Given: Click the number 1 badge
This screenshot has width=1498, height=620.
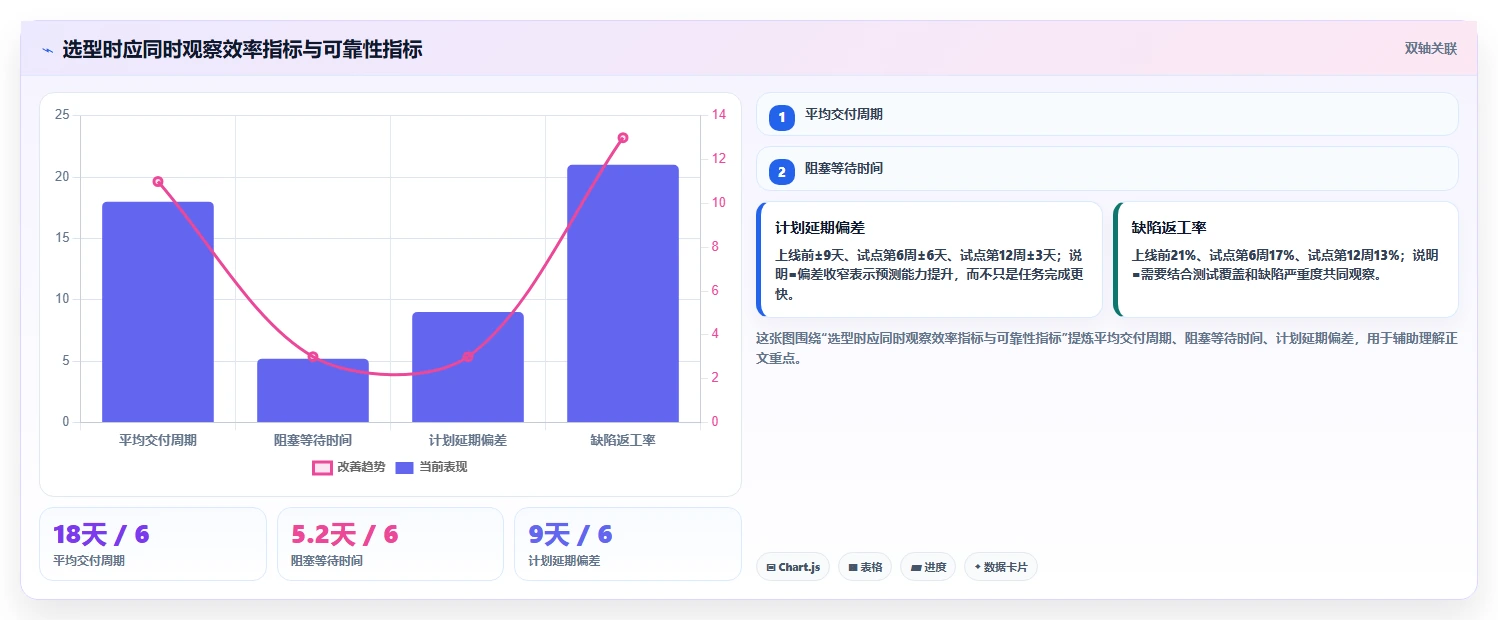Looking at the screenshot, I should click(x=782, y=118).
